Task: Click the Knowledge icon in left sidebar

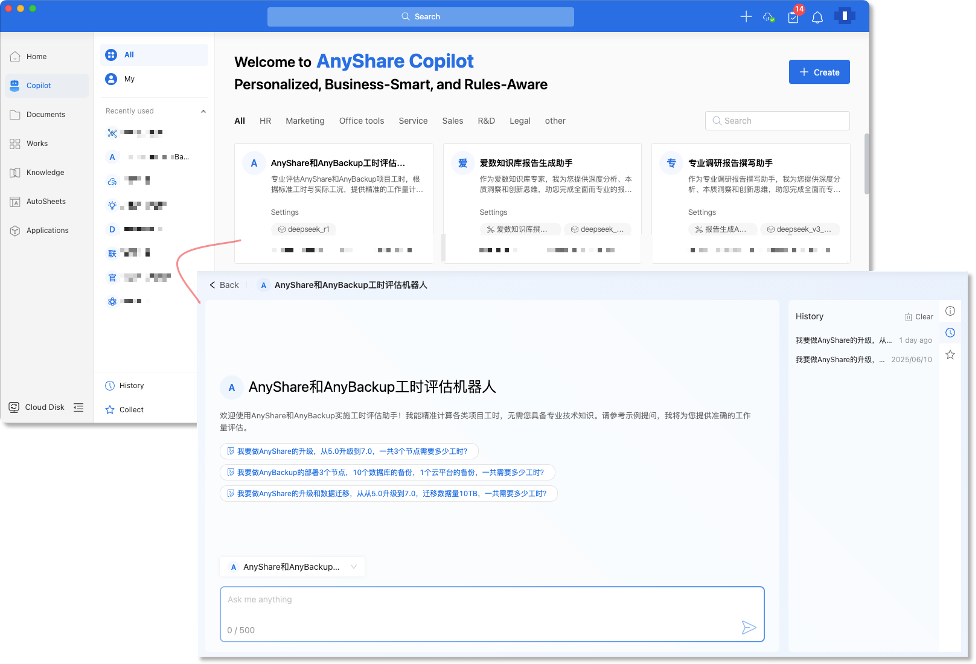Action: click(15, 173)
